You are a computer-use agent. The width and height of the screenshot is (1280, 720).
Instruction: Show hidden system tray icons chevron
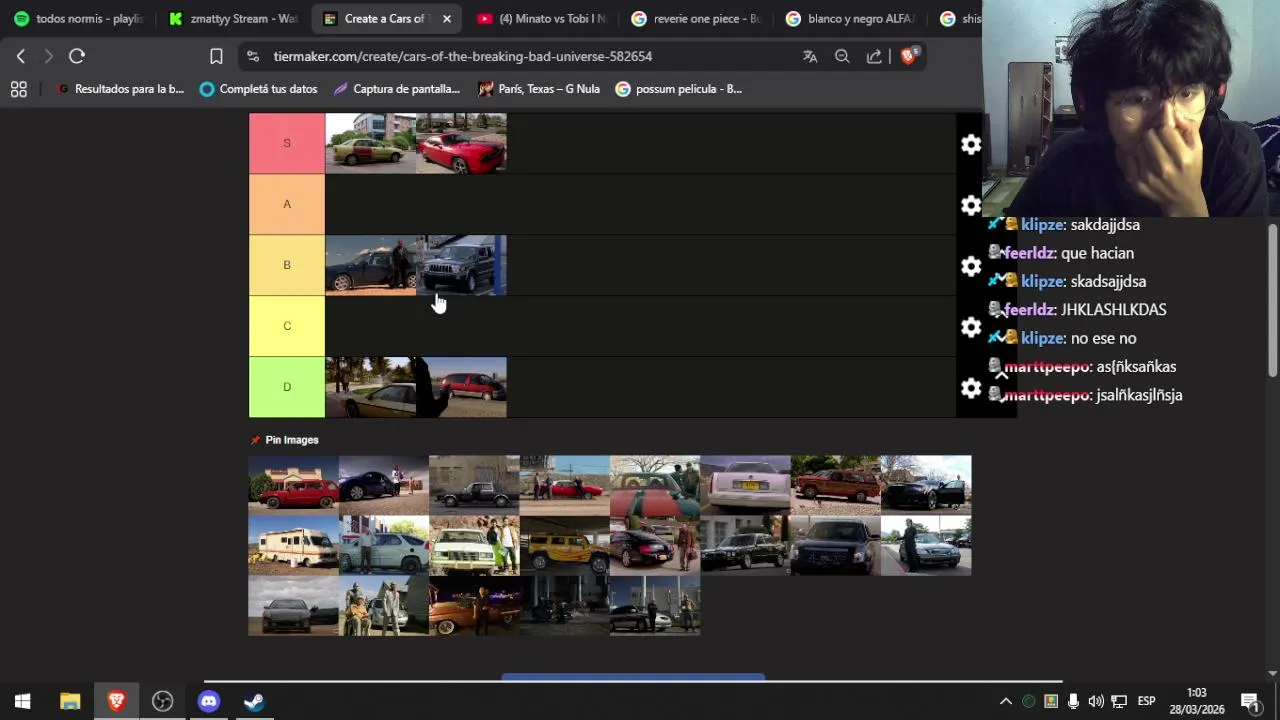(x=1006, y=701)
